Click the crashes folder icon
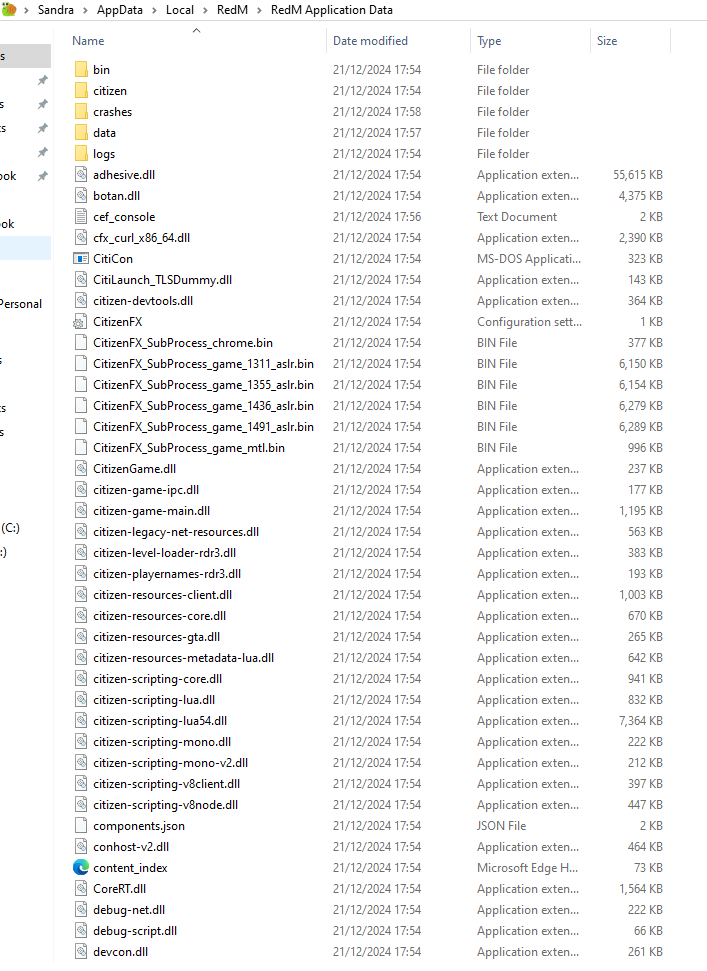The image size is (707, 971). click(x=81, y=111)
